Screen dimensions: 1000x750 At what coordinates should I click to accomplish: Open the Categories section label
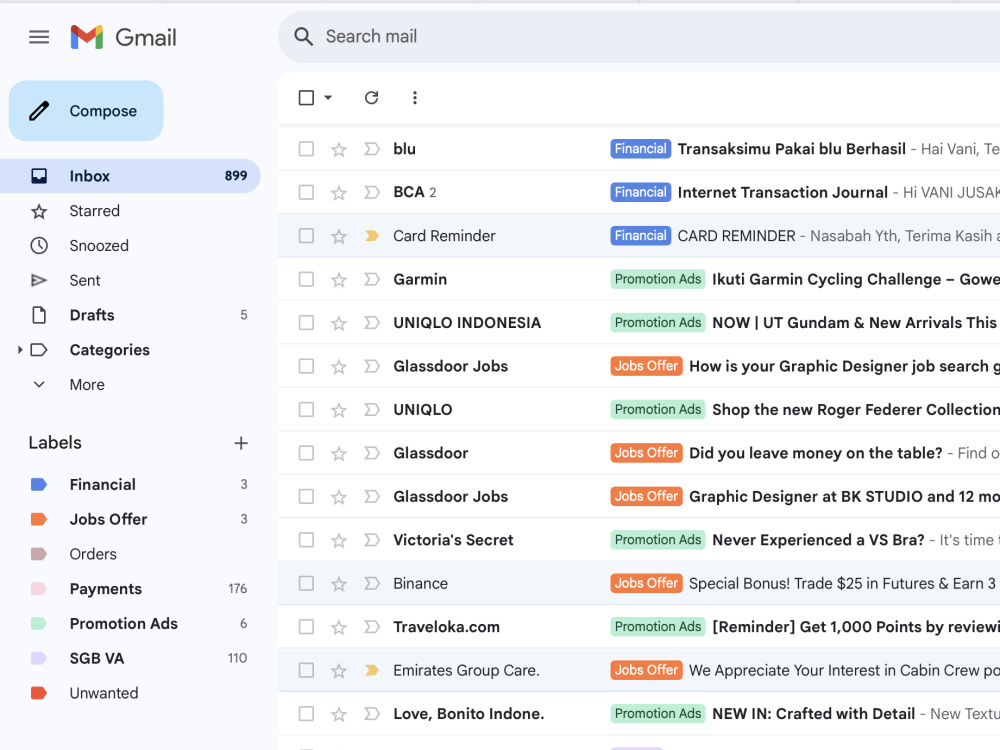(x=110, y=349)
